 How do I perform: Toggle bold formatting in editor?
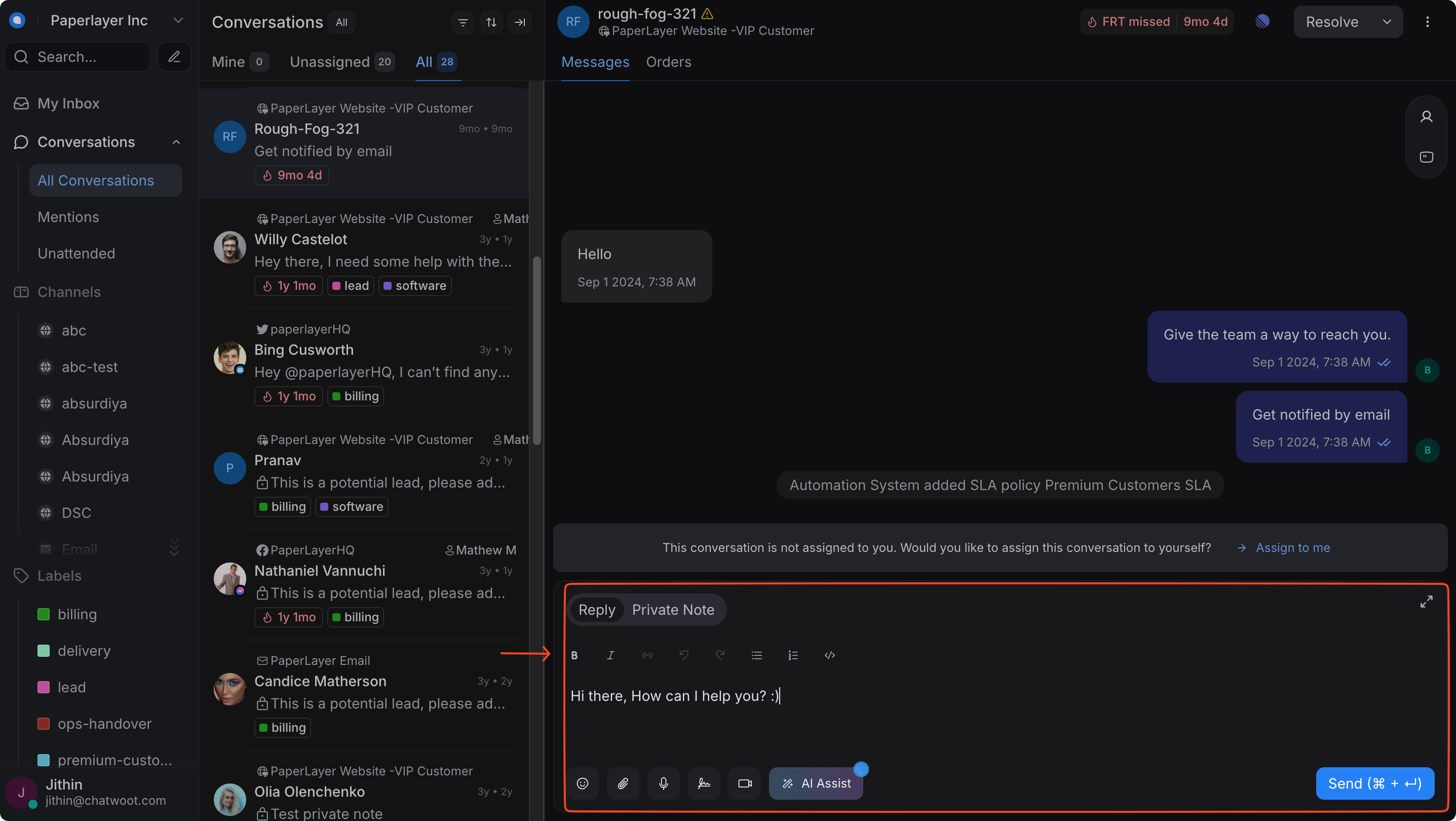(x=574, y=655)
